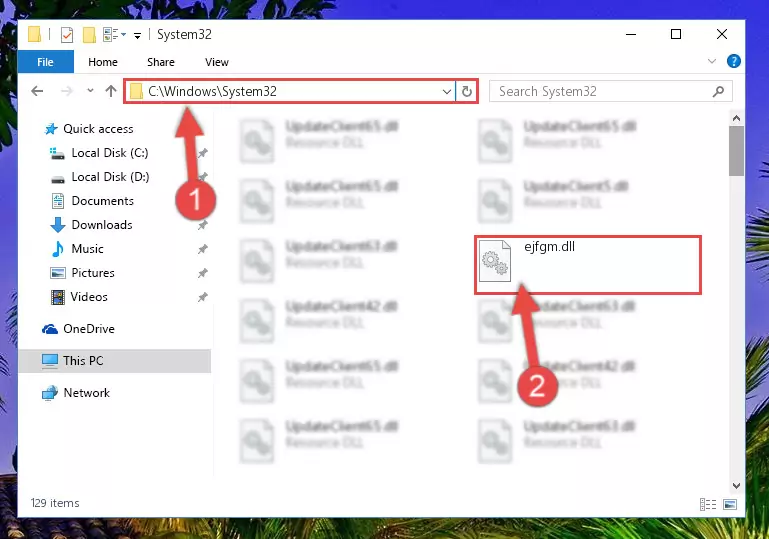The image size is (769, 539).
Task: Open the Customize Quick Access Toolbar arrow
Action: point(137,35)
